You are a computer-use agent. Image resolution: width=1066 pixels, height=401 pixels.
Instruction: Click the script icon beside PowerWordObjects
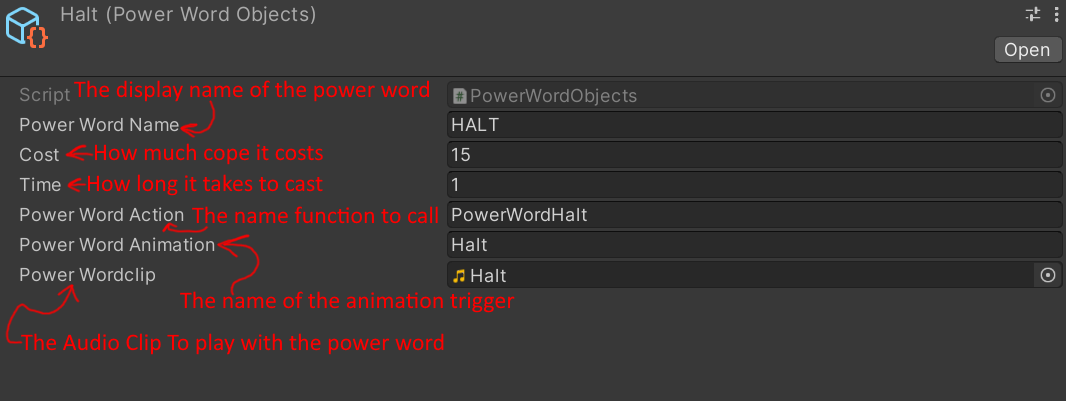click(x=459, y=96)
